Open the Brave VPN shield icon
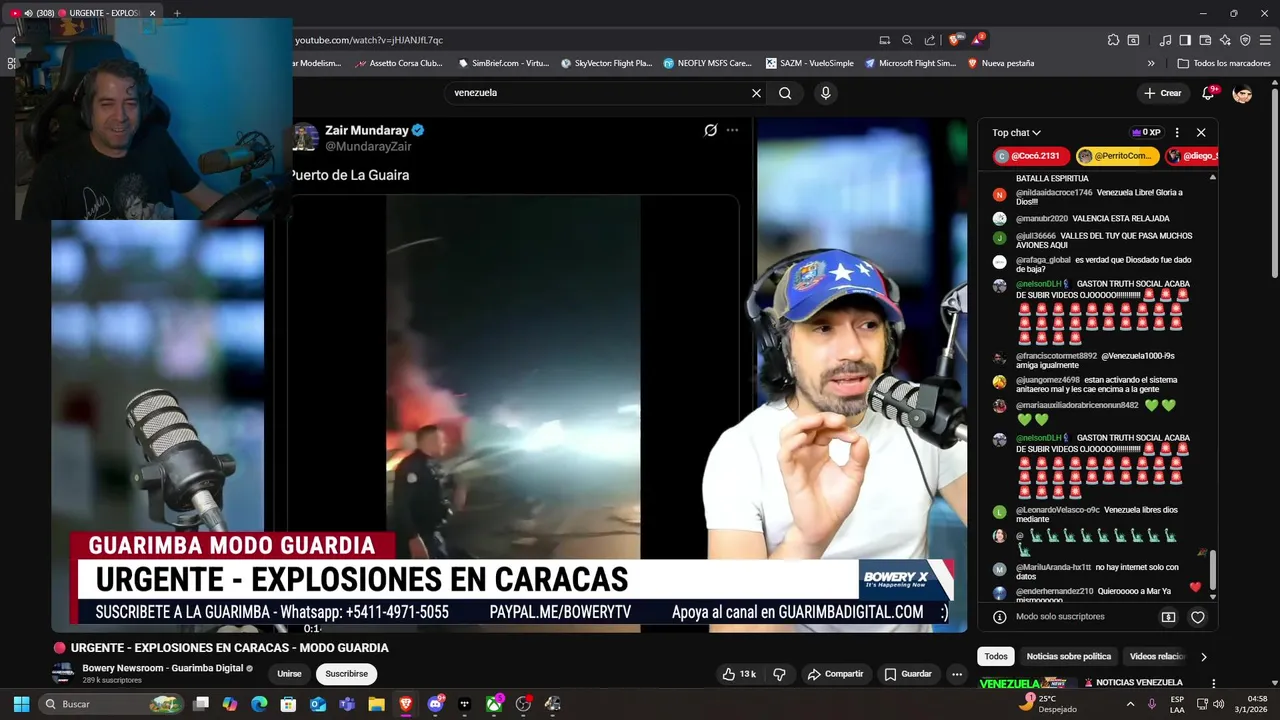This screenshot has width=1280, height=720. 1245,40
